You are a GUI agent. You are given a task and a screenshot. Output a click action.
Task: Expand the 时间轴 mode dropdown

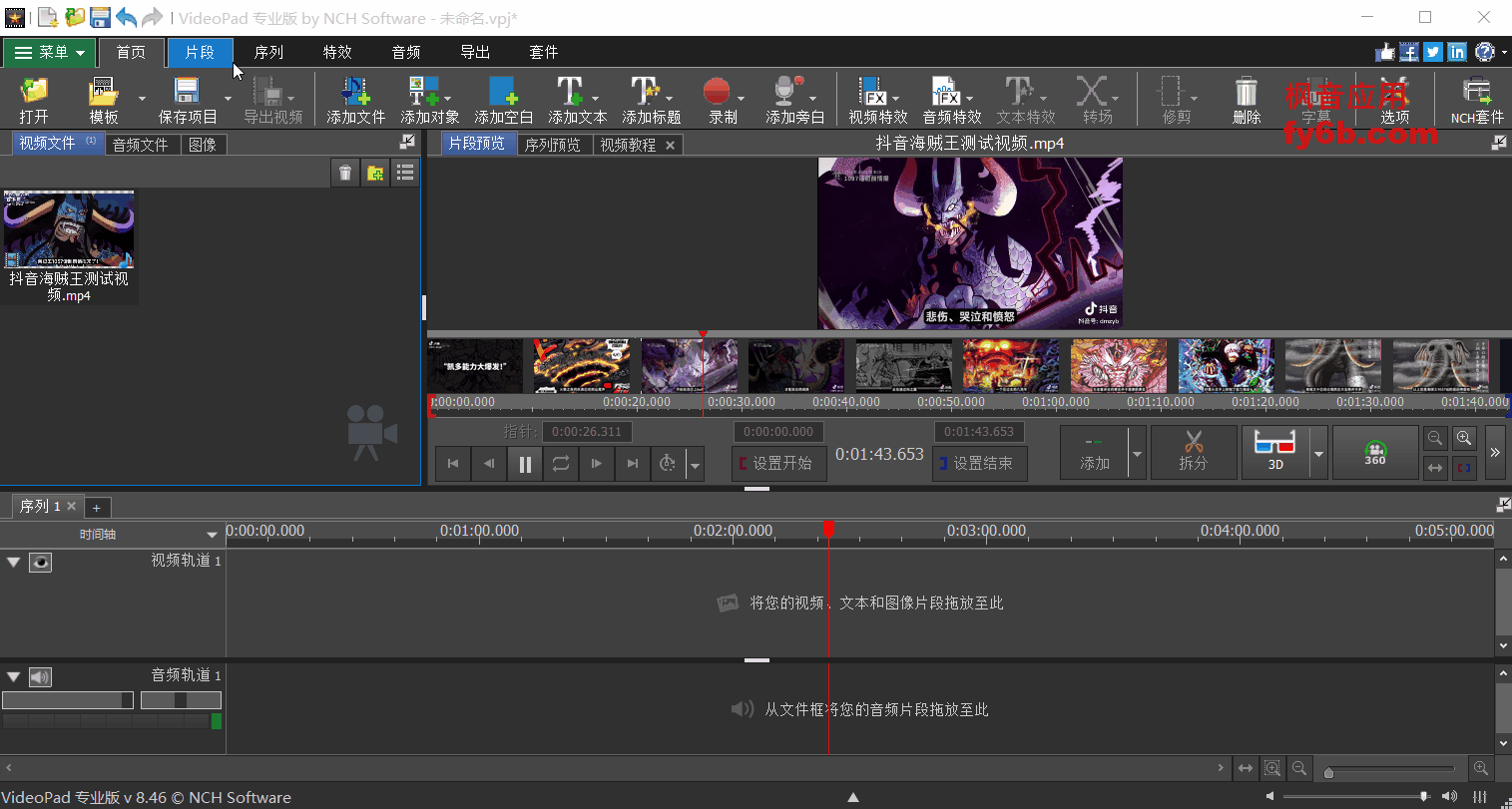[x=212, y=535]
